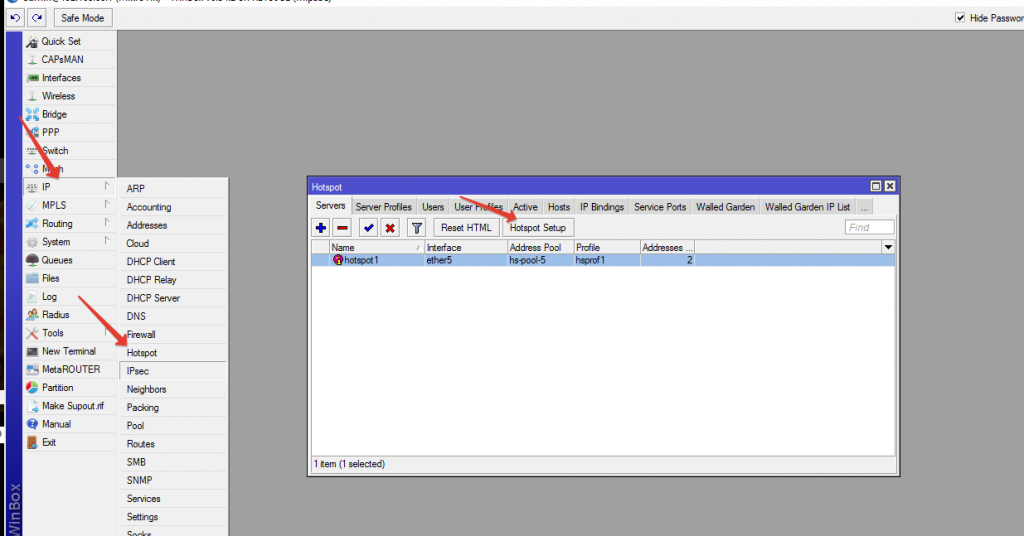Click the Hotspot Setup button
The image size is (1024, 536).
click(x=538, y=228)
